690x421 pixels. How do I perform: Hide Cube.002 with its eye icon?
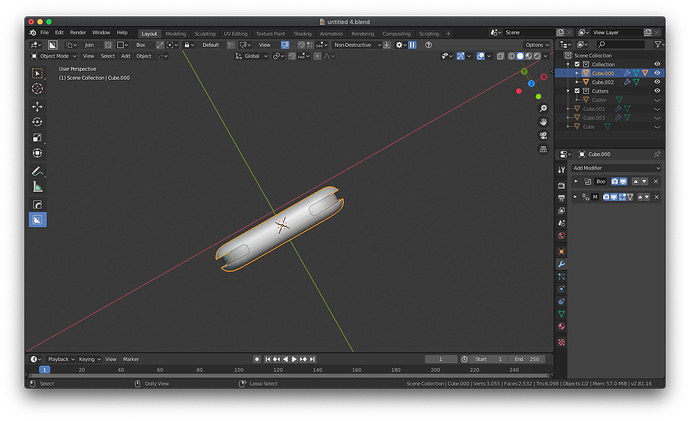[x=657, y=82]
